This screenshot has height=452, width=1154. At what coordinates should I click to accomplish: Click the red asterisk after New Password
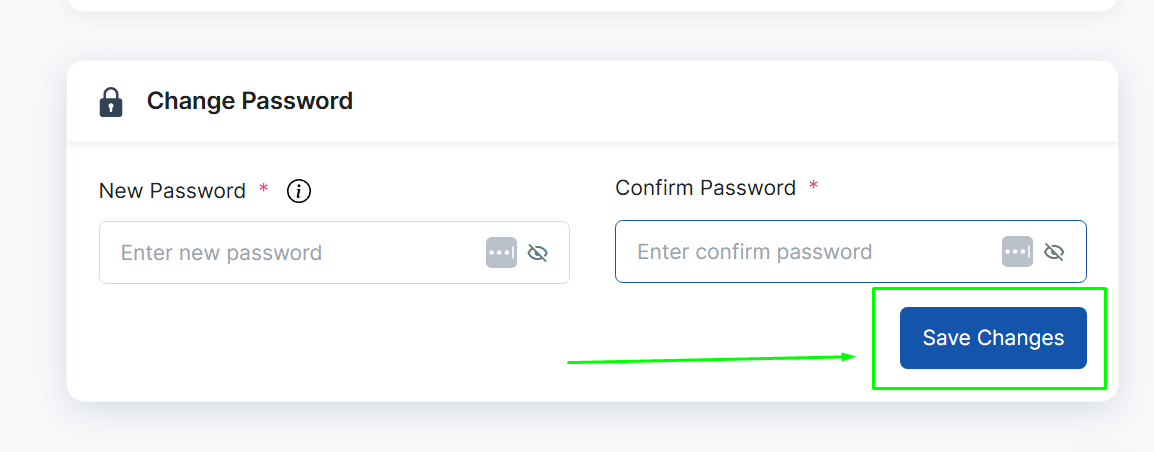click(x=263, y=190)
